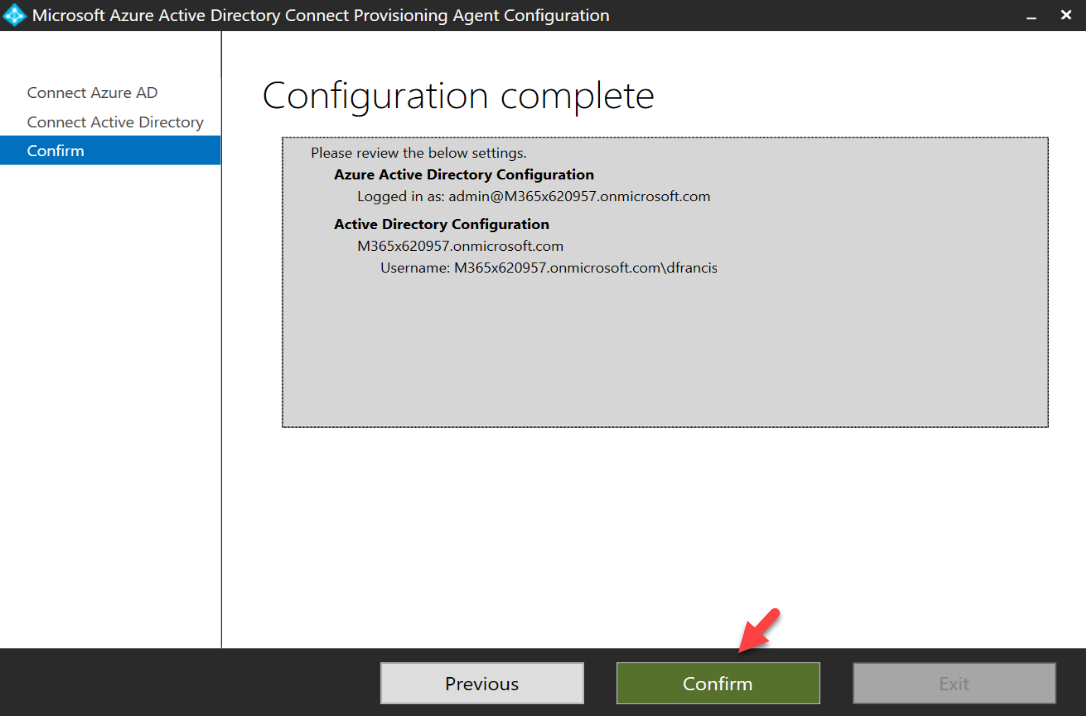
Task: Click the Username dfrancis line
Action: tap(549, 268)
